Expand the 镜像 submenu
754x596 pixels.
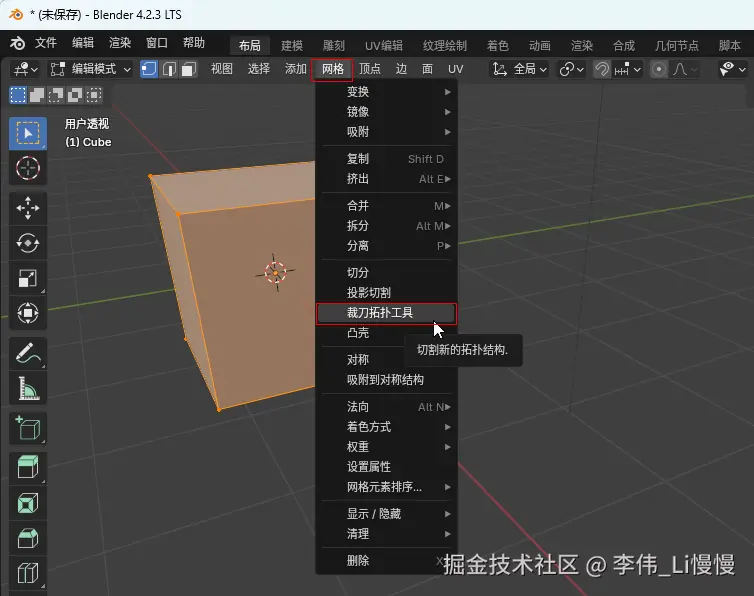(x=386, y=112)
